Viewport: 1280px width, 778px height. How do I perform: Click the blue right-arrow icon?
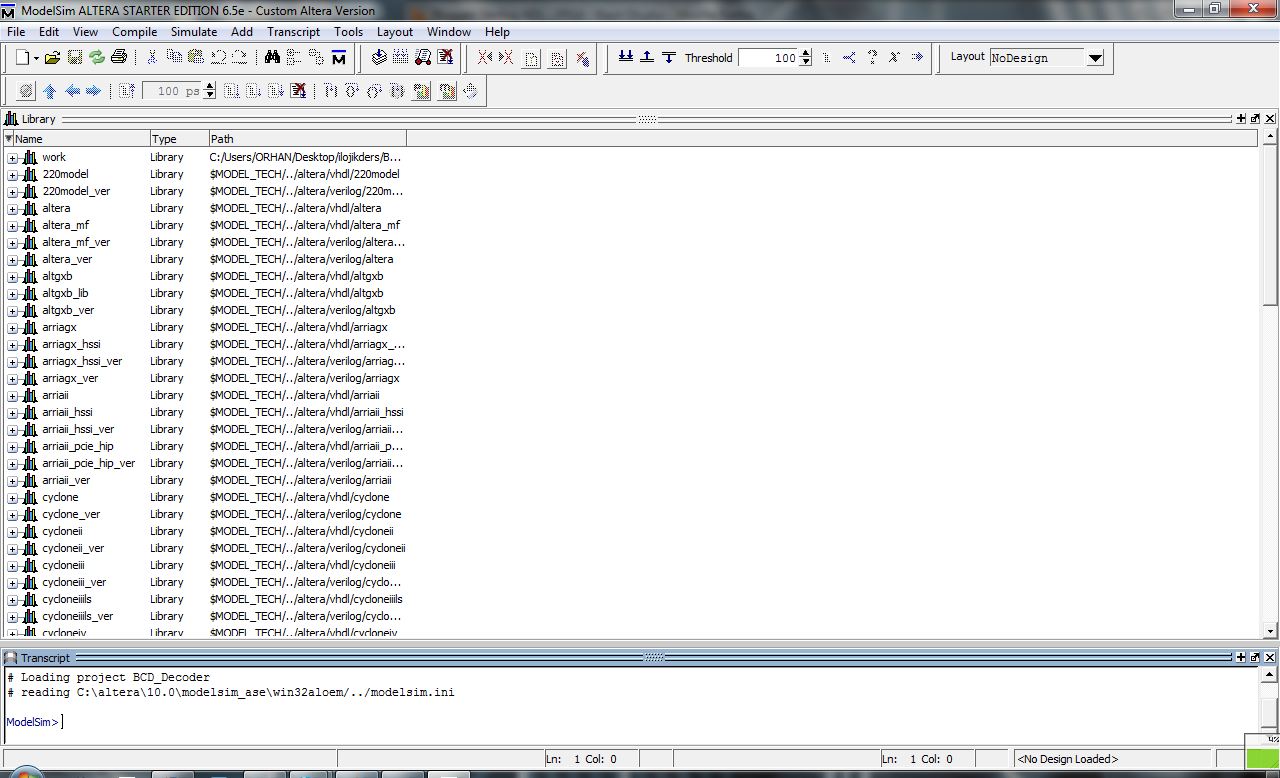click(x=93, y=91)
